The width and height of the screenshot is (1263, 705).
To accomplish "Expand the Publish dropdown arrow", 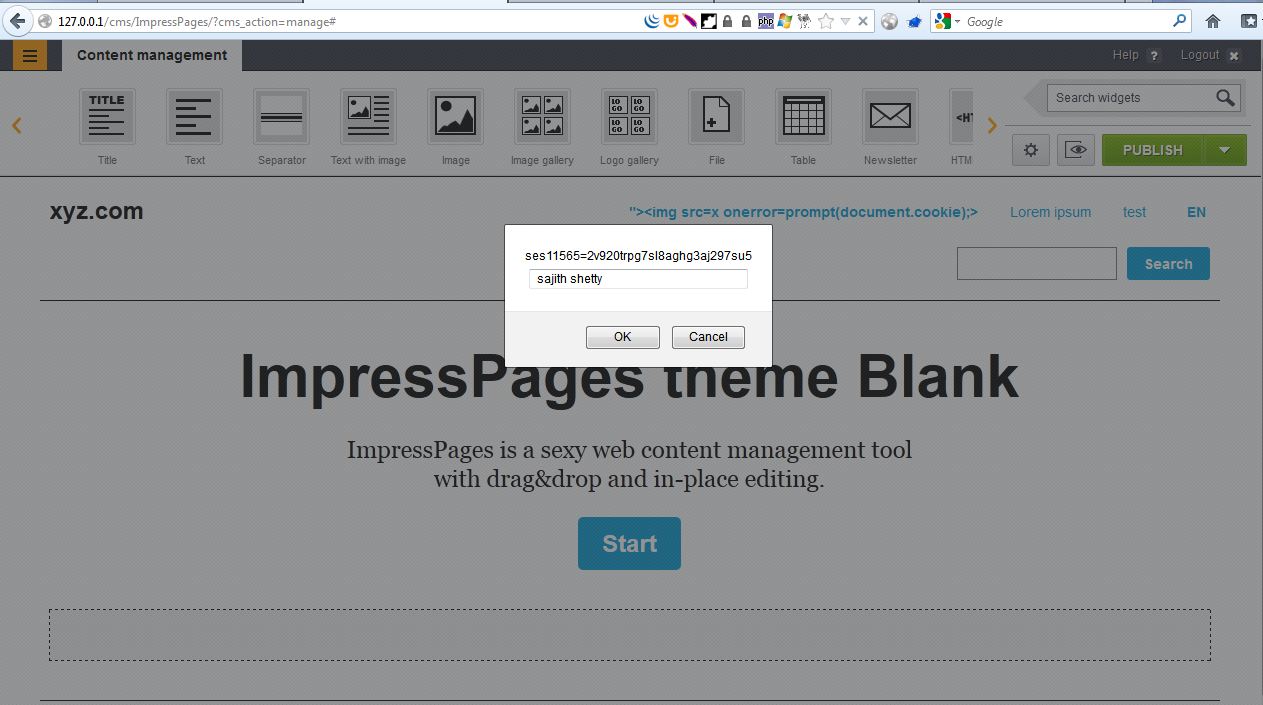I will 1225,150.
